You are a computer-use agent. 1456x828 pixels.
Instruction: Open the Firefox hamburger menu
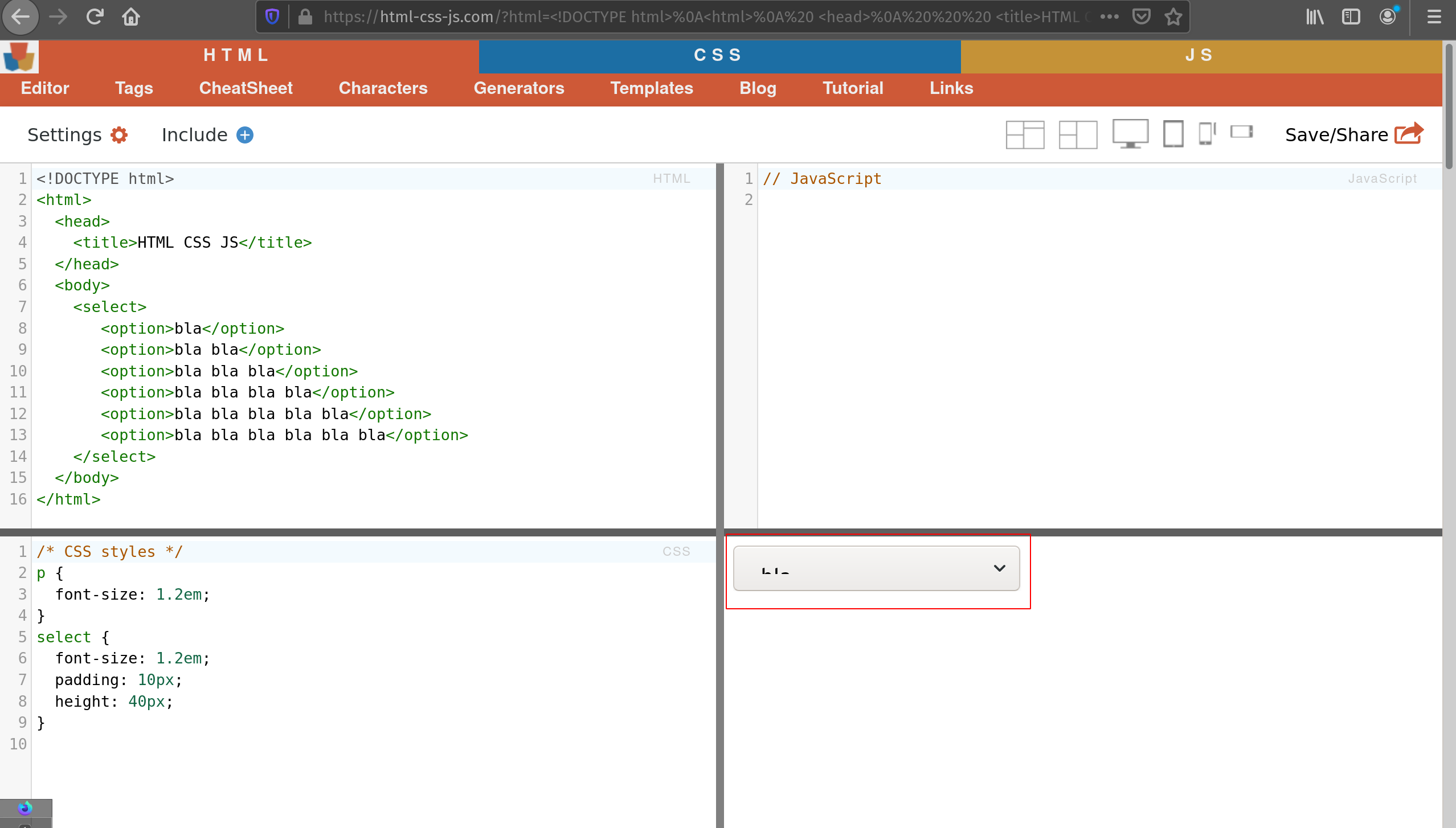click(x=1434, y=17)
